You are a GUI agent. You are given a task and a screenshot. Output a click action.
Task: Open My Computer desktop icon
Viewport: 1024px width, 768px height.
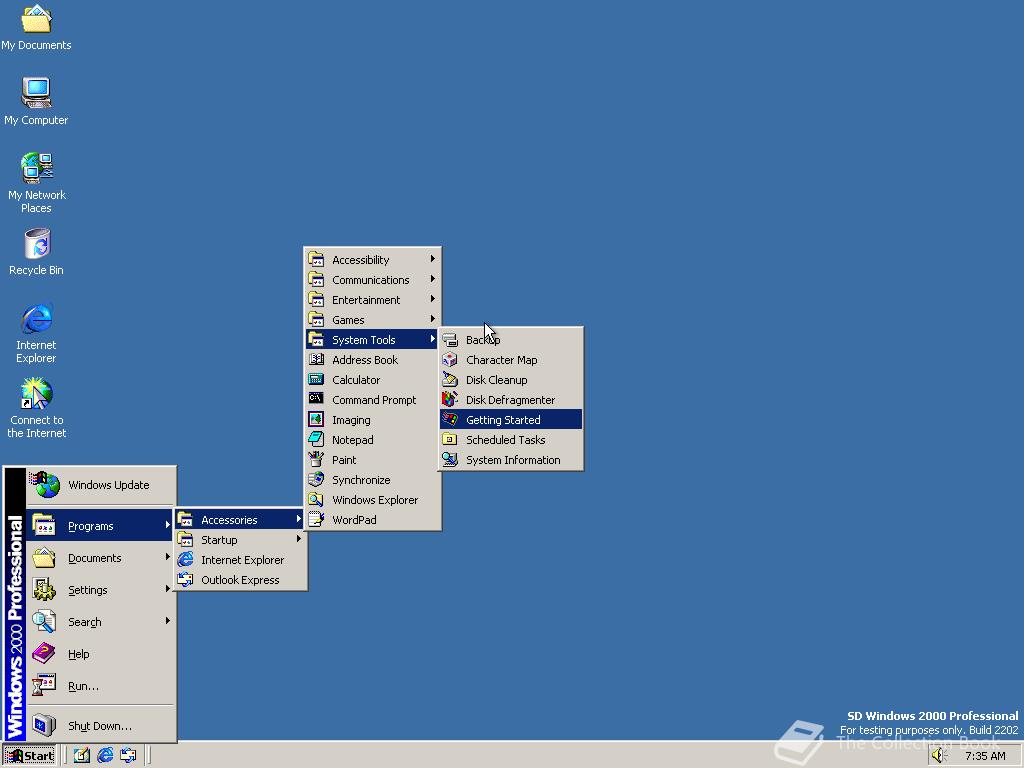click(x=36, y=101)
